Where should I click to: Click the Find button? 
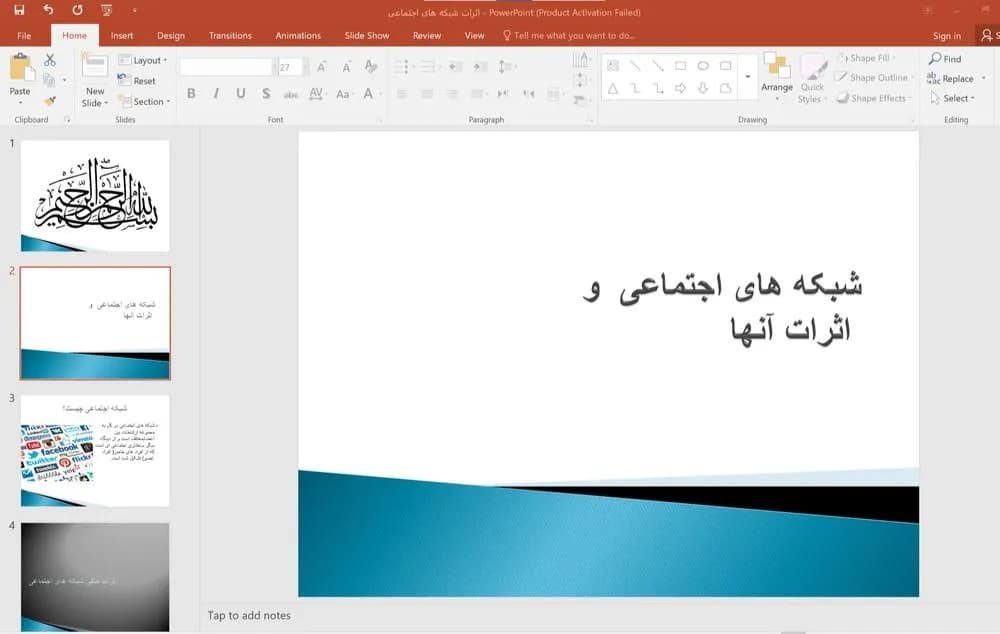(x=945, y=59)
